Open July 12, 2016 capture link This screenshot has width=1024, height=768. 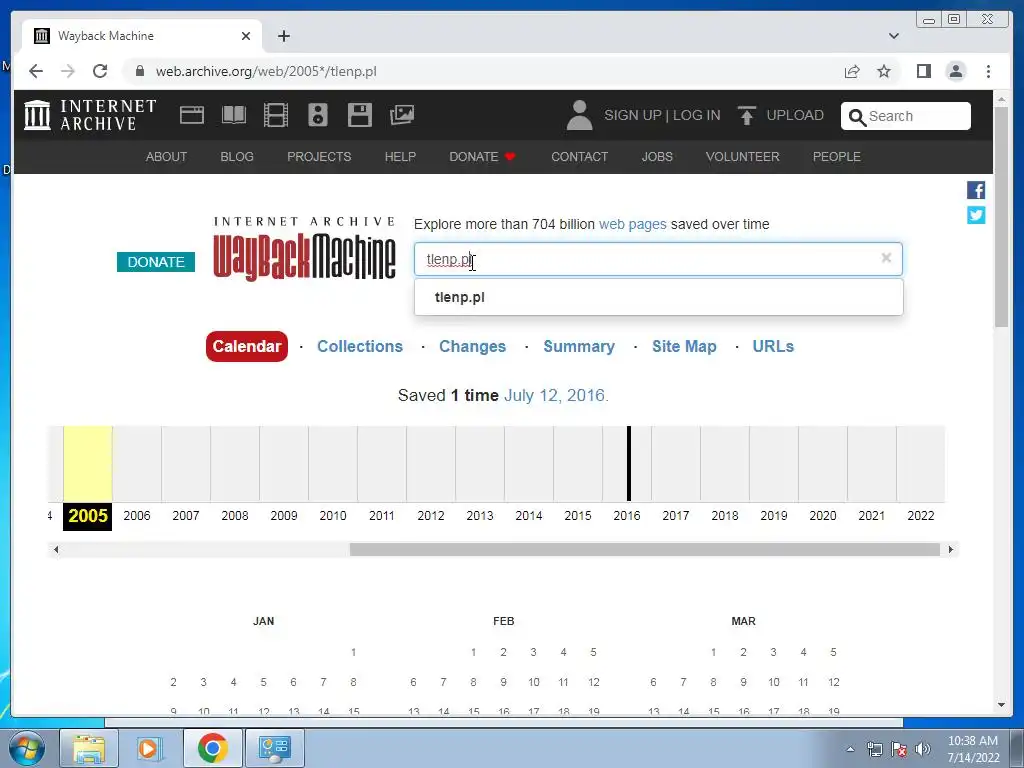[556, 395]
